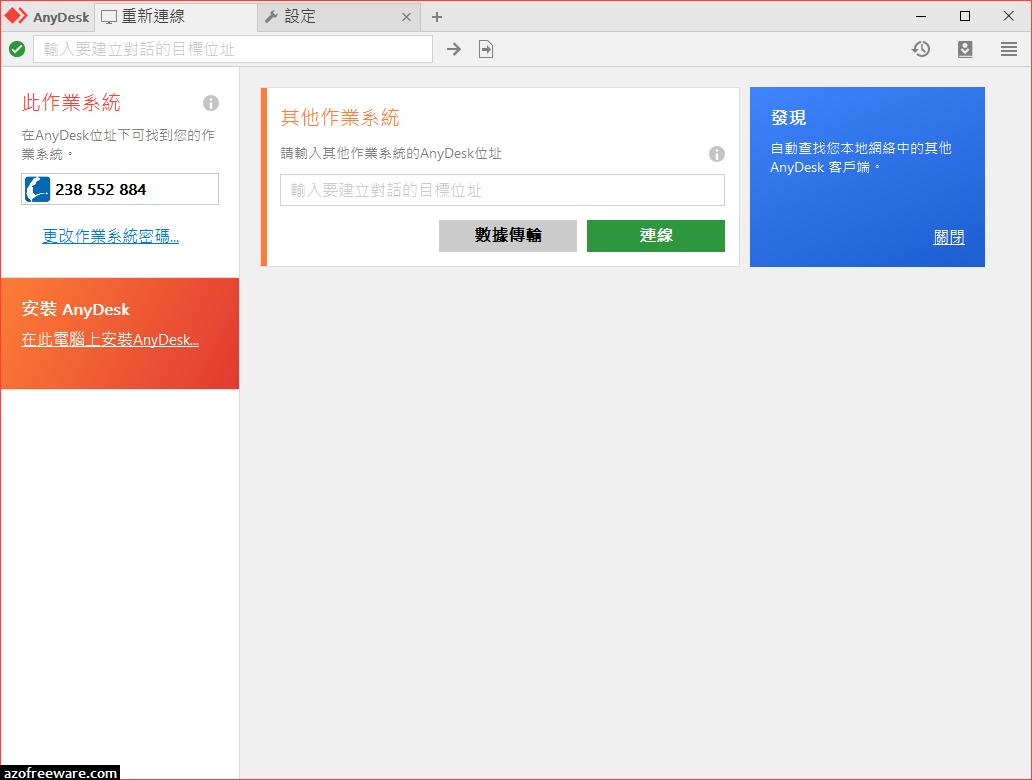Image resolution: width=1032 pixels, height=780 pixels.
Task: Maximize the AnyDesk window
Action: [965, 16]
